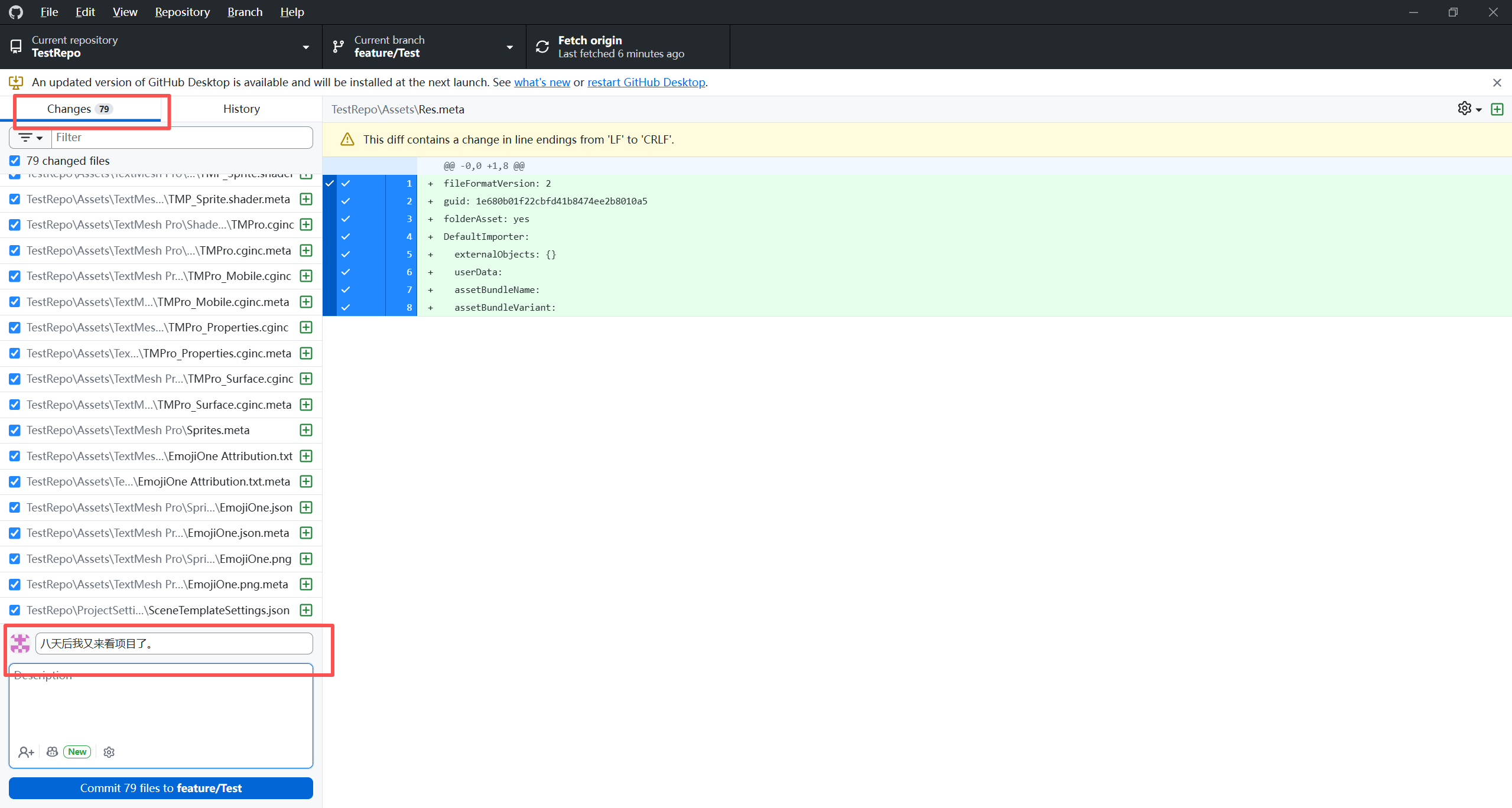
Task: Dismiss the update banner with the X icon
Action: (x=1497, y=83)
